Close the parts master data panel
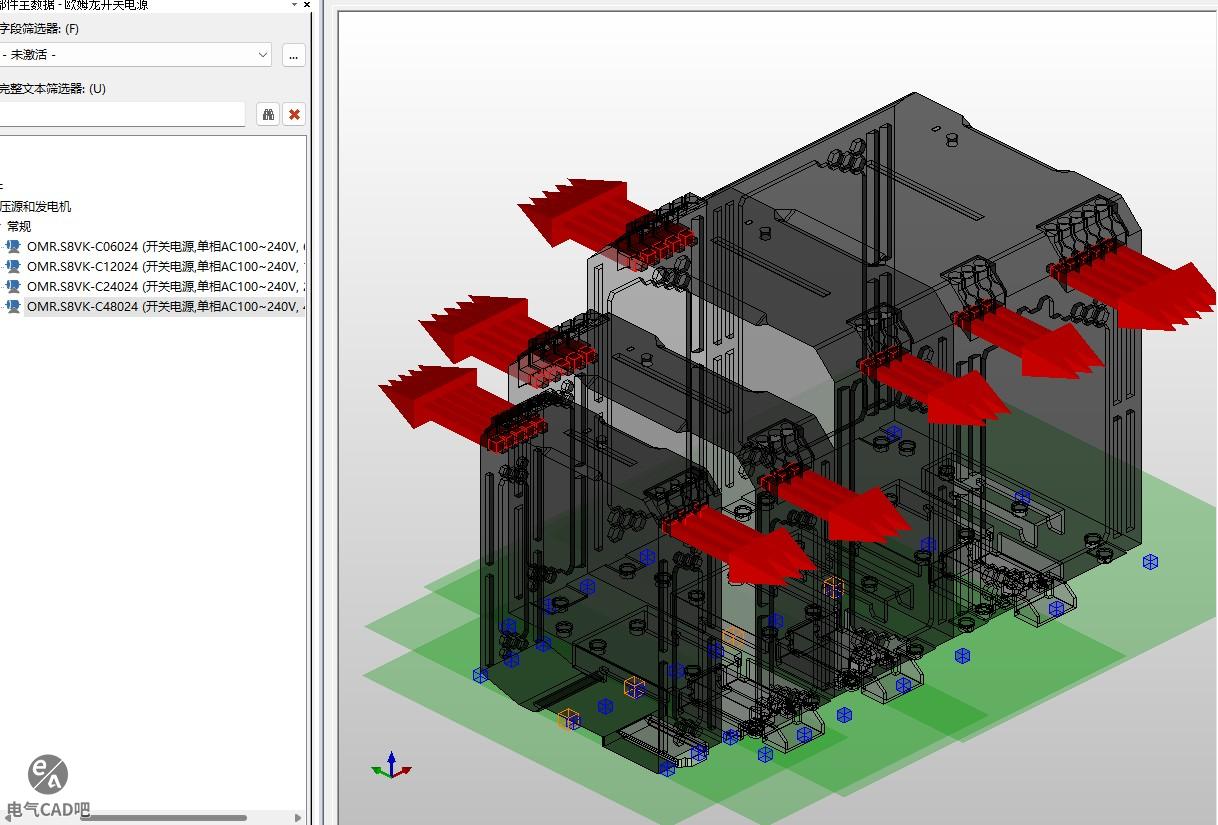Screen dimensions: 1218x825 pyautogui.click(x=307, y=5)
